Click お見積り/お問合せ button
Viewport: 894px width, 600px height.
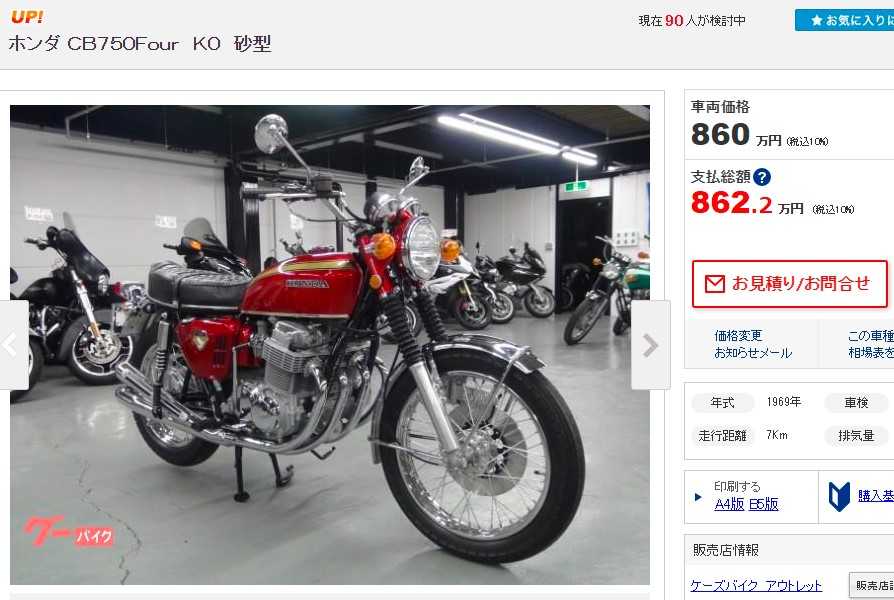pyautogui.click(x=790, y=283)
